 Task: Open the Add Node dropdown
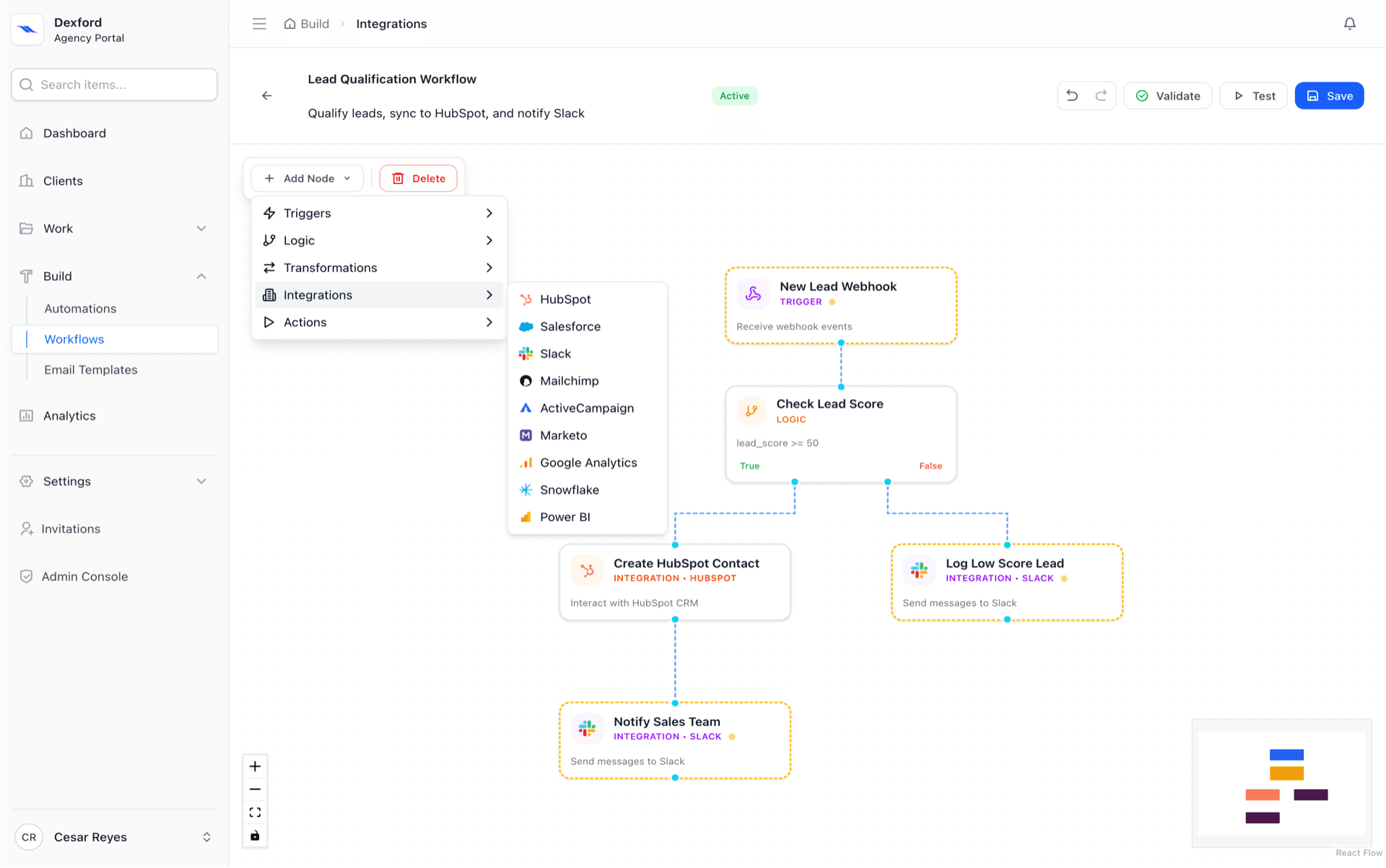click(x=308, y=178)
